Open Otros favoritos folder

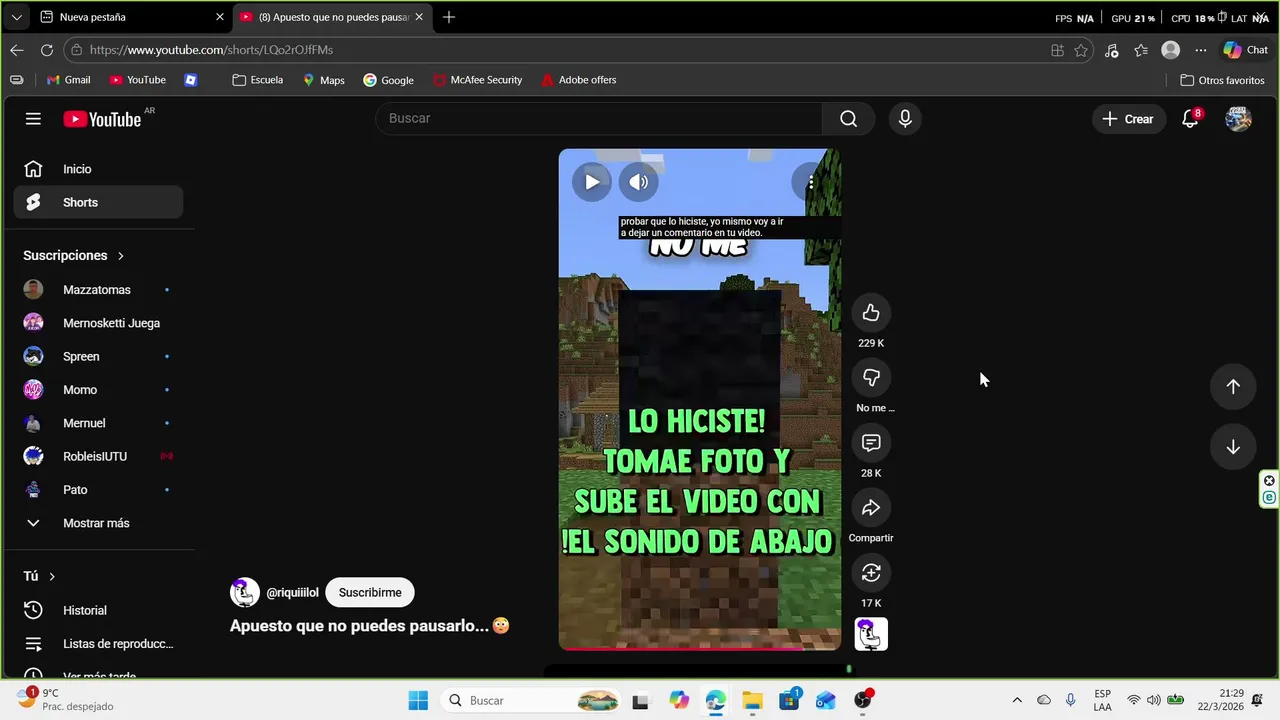[x=1222, y=80]
